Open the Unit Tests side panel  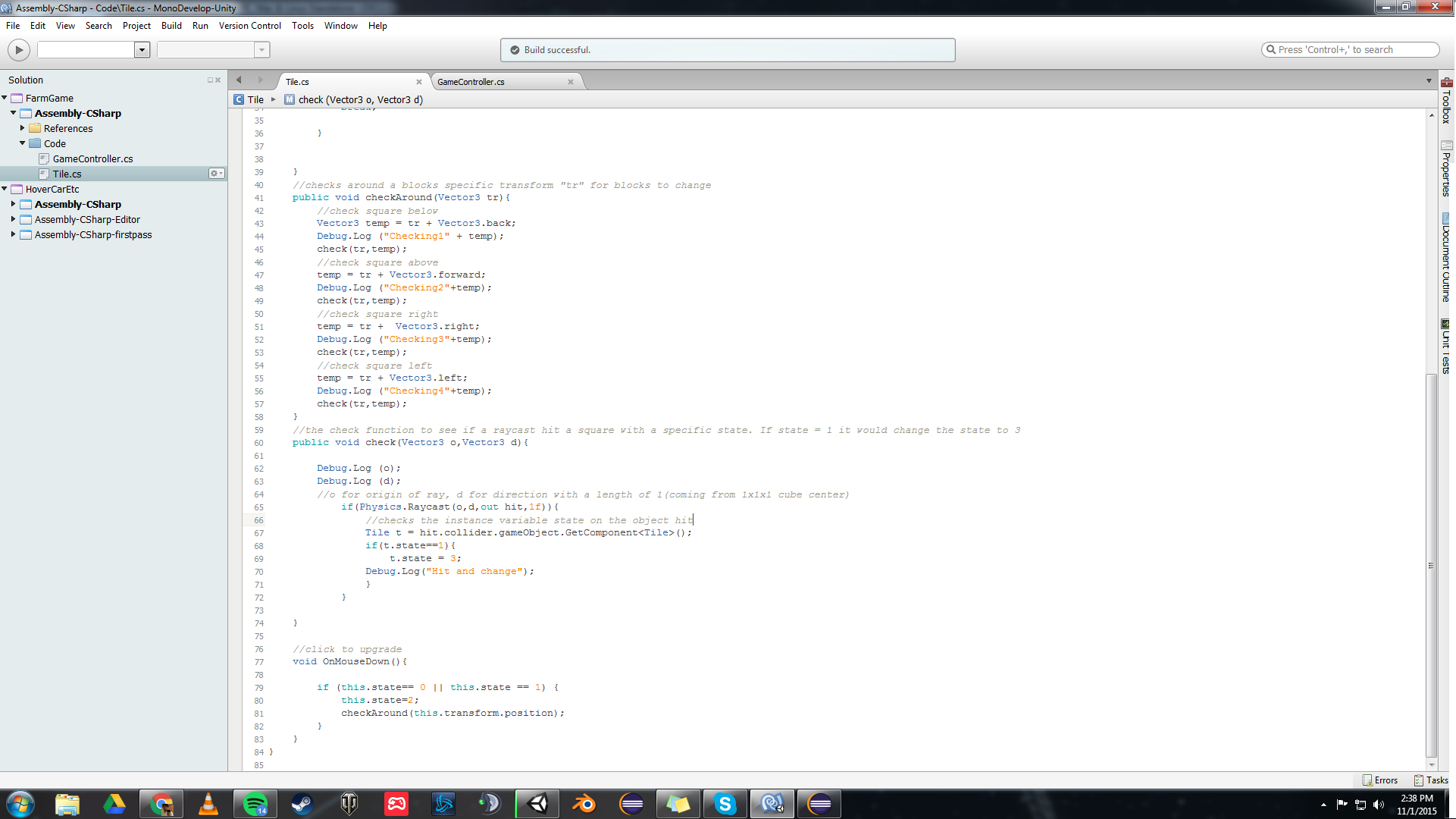1446,347
